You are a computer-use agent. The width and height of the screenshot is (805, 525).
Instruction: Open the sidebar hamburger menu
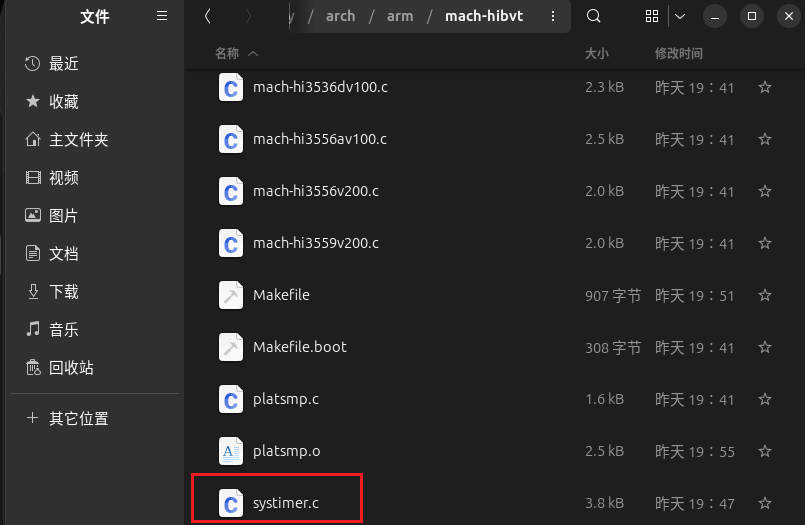pyautogui.click(x=162, y=16)
